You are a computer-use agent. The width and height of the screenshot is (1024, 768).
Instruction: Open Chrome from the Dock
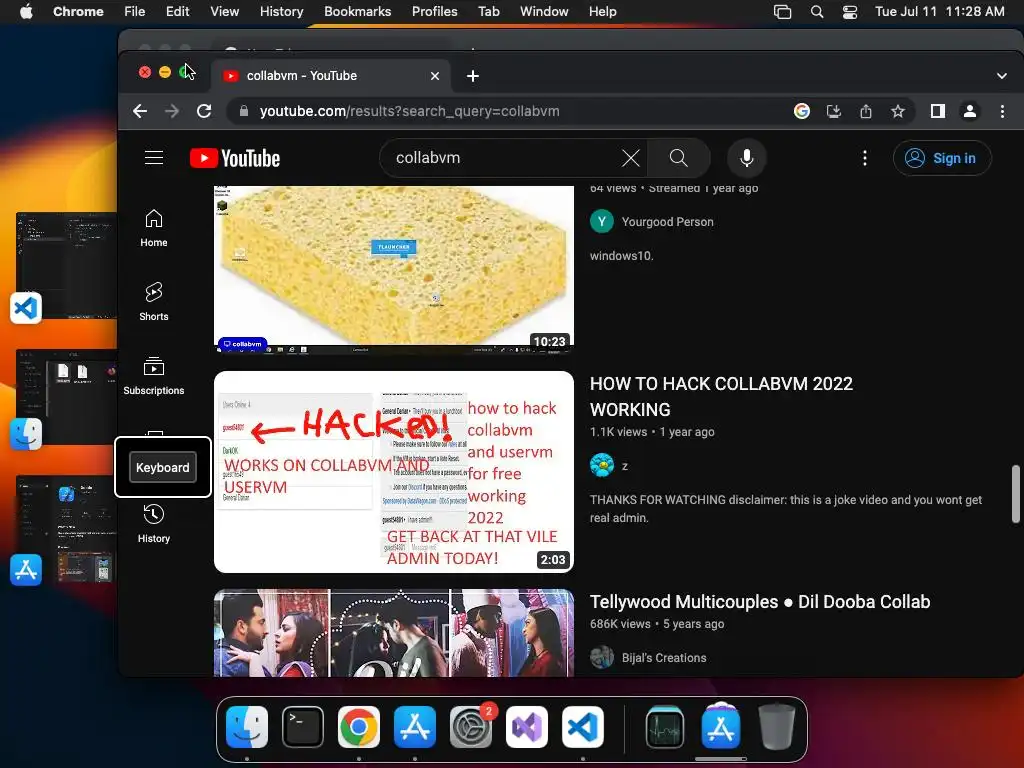pyautogui.click(x=359, y=727)
